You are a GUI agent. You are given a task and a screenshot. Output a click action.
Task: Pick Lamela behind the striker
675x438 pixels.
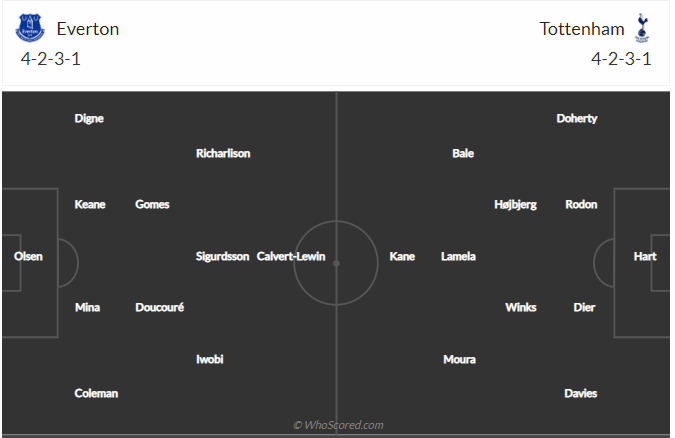(x=458, y=256)
